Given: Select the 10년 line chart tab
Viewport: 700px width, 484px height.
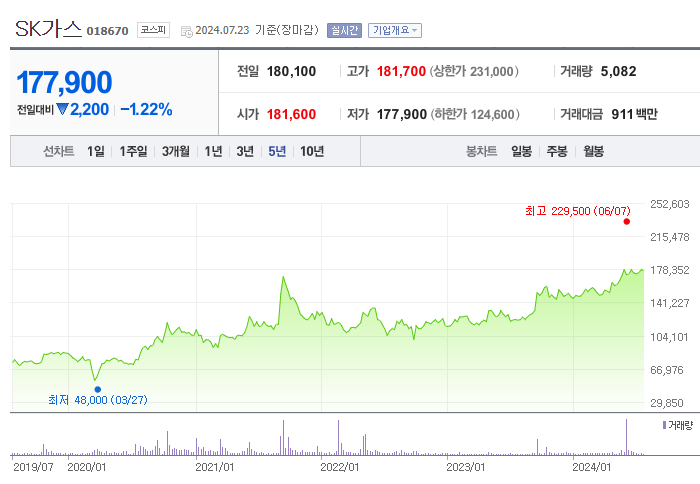Looking at the screenshot, I should coord(312,151).
